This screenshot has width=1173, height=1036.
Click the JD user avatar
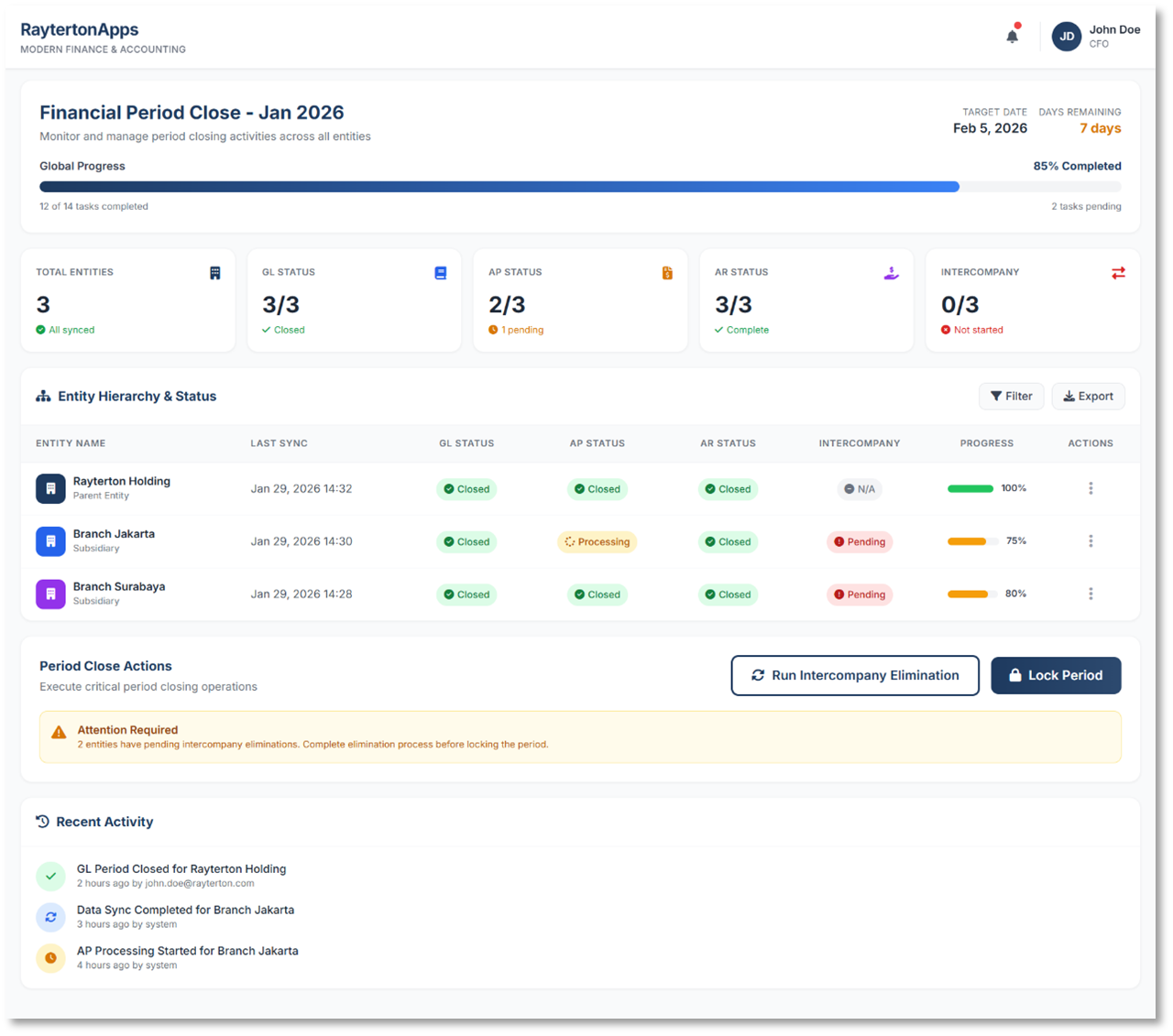[x=1066, y=37]
